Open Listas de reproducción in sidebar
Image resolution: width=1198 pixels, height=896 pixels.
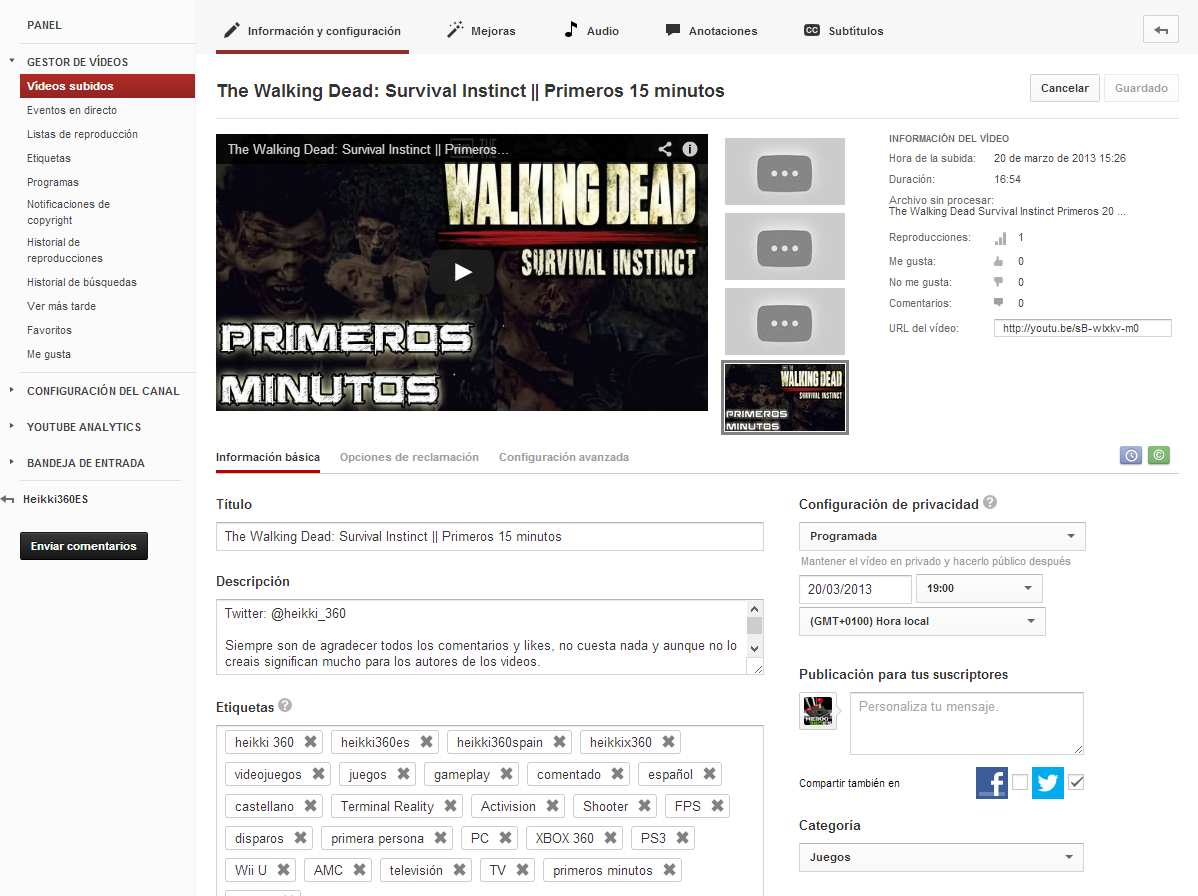pos(83,134)
